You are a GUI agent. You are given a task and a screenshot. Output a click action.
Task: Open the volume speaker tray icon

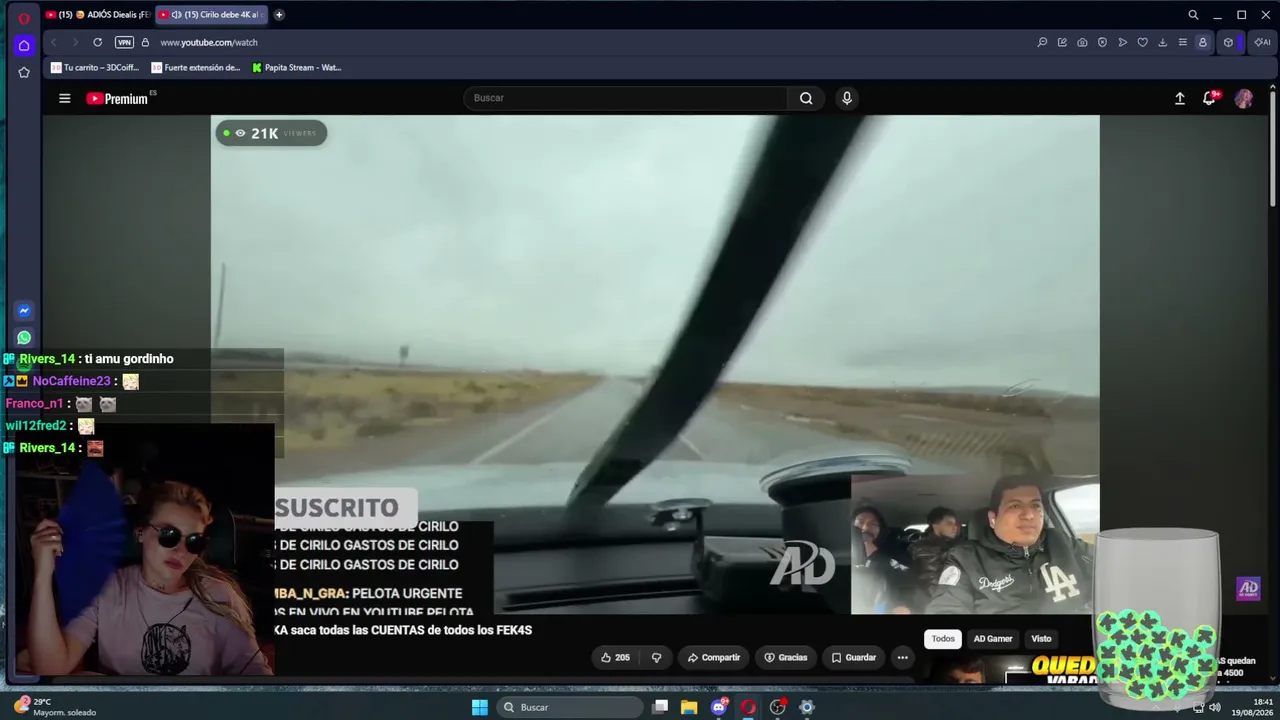tap(1215, 707)
